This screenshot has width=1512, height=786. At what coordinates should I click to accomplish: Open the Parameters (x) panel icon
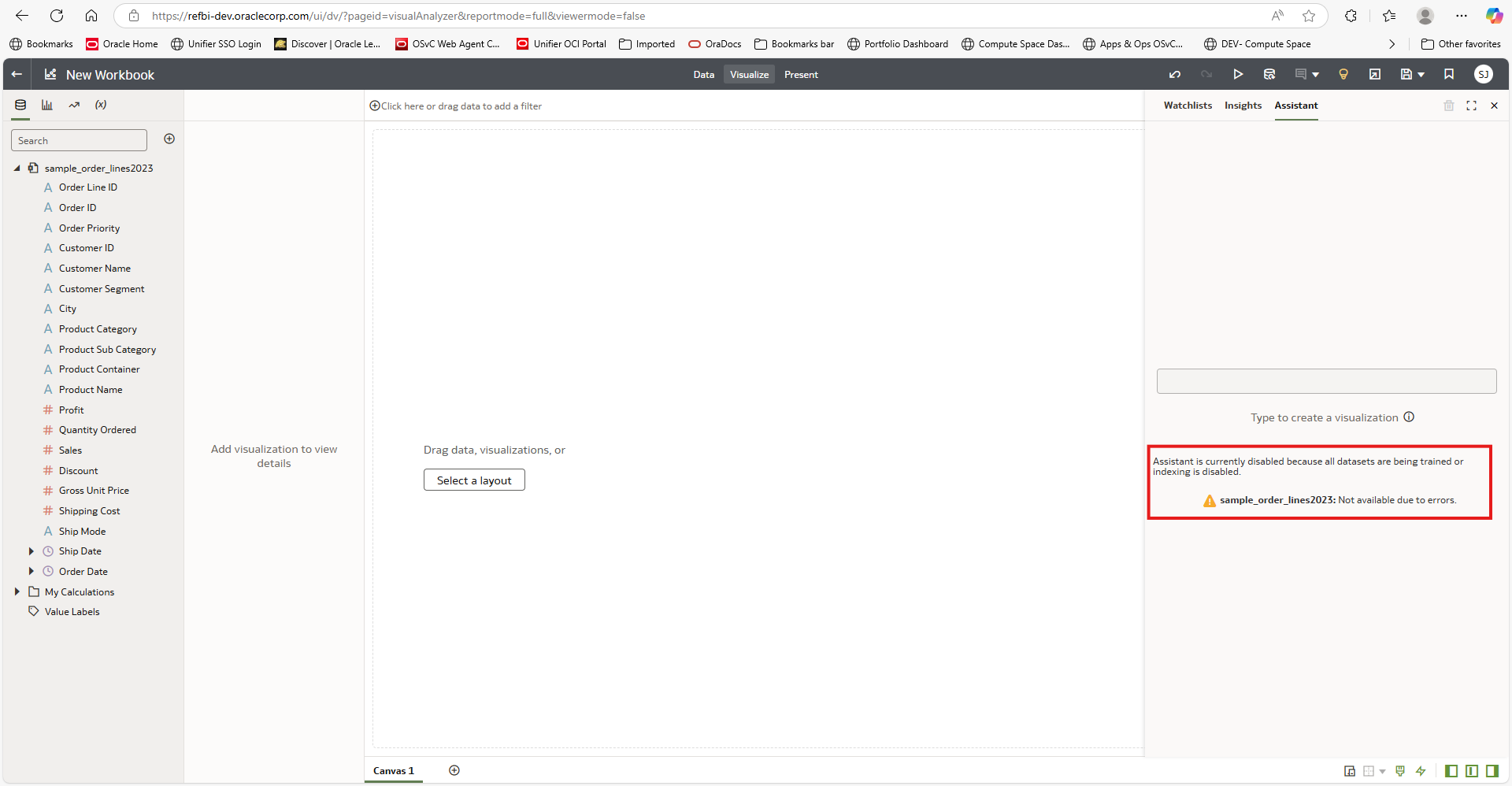point(101,105)
